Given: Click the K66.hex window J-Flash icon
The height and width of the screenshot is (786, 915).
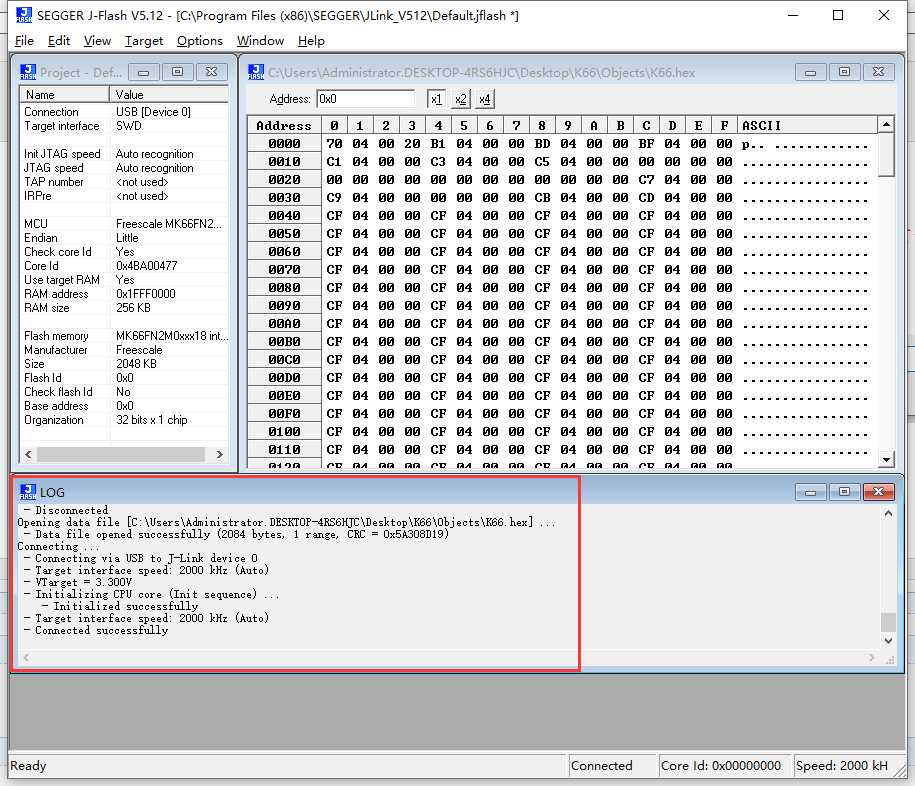Looking at the screenshot, I should click(256, 72).
